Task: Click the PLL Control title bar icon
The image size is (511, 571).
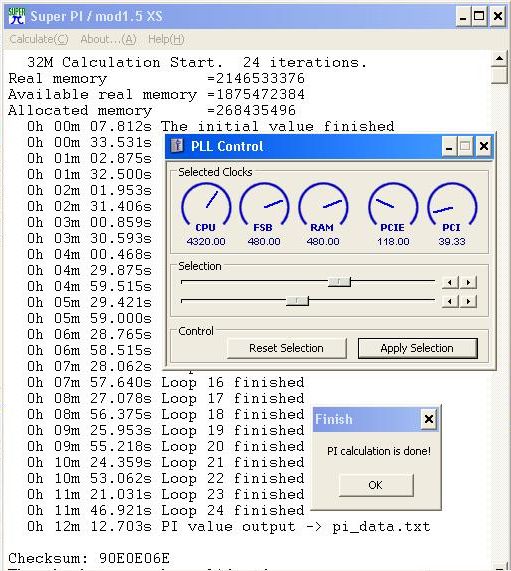Action: [x=177, y=146]
